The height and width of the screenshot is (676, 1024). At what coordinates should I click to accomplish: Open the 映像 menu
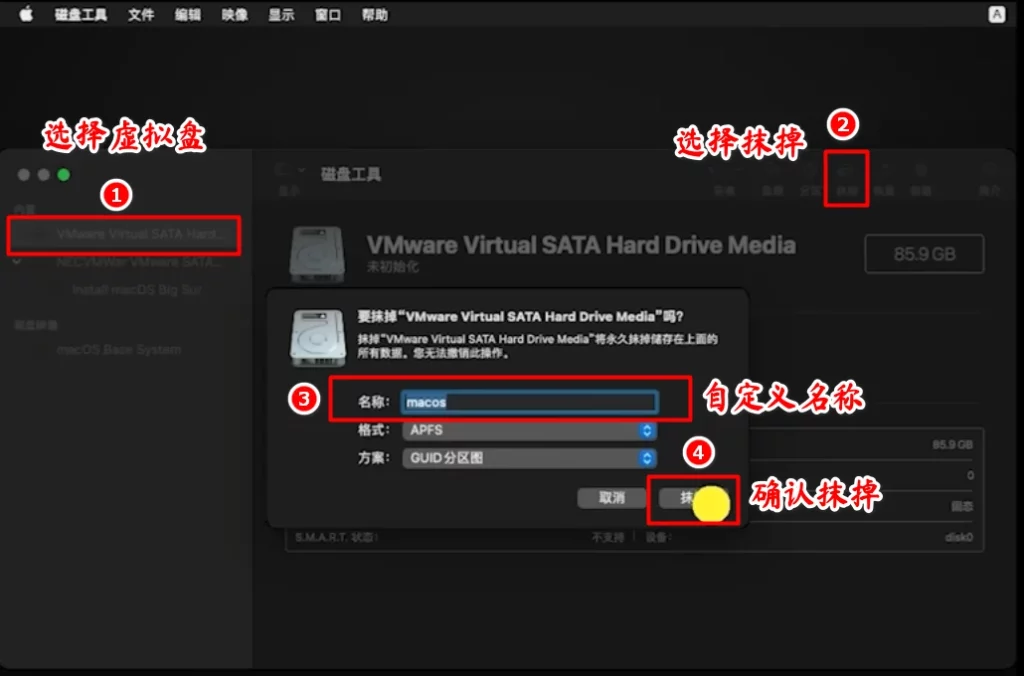pyautogui.click(x=234, y=14)
